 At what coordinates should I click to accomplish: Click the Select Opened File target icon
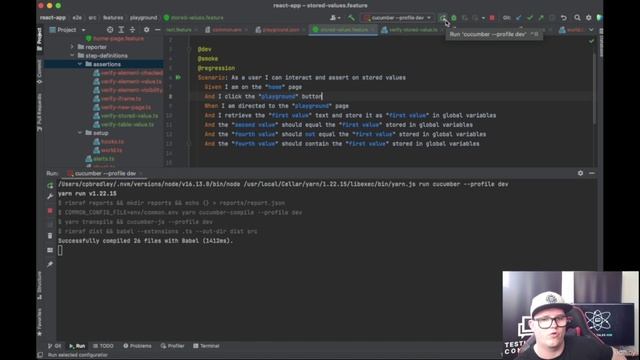110,30
